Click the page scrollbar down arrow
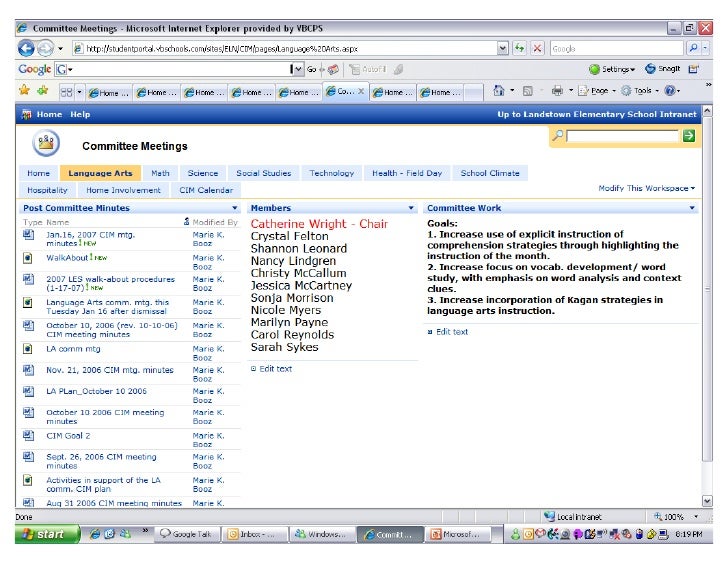Image resolution: width=728 pixels, height=563 pixels. coord(708,501)
